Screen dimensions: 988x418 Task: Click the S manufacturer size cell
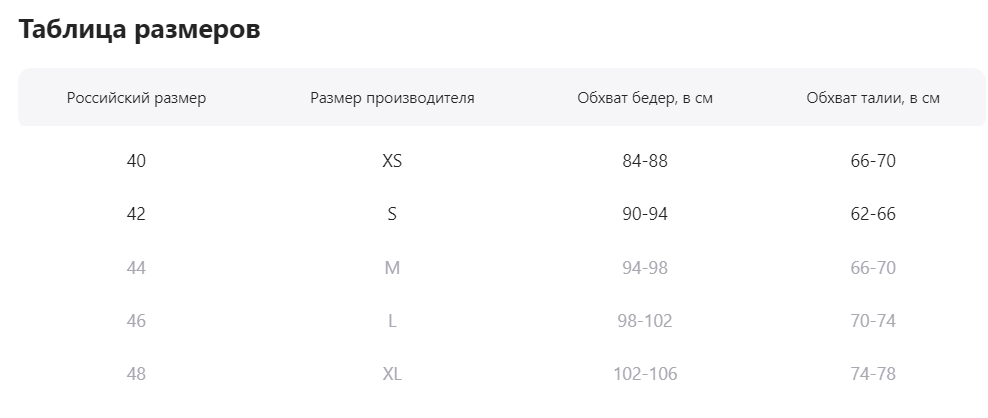[392, 214]
